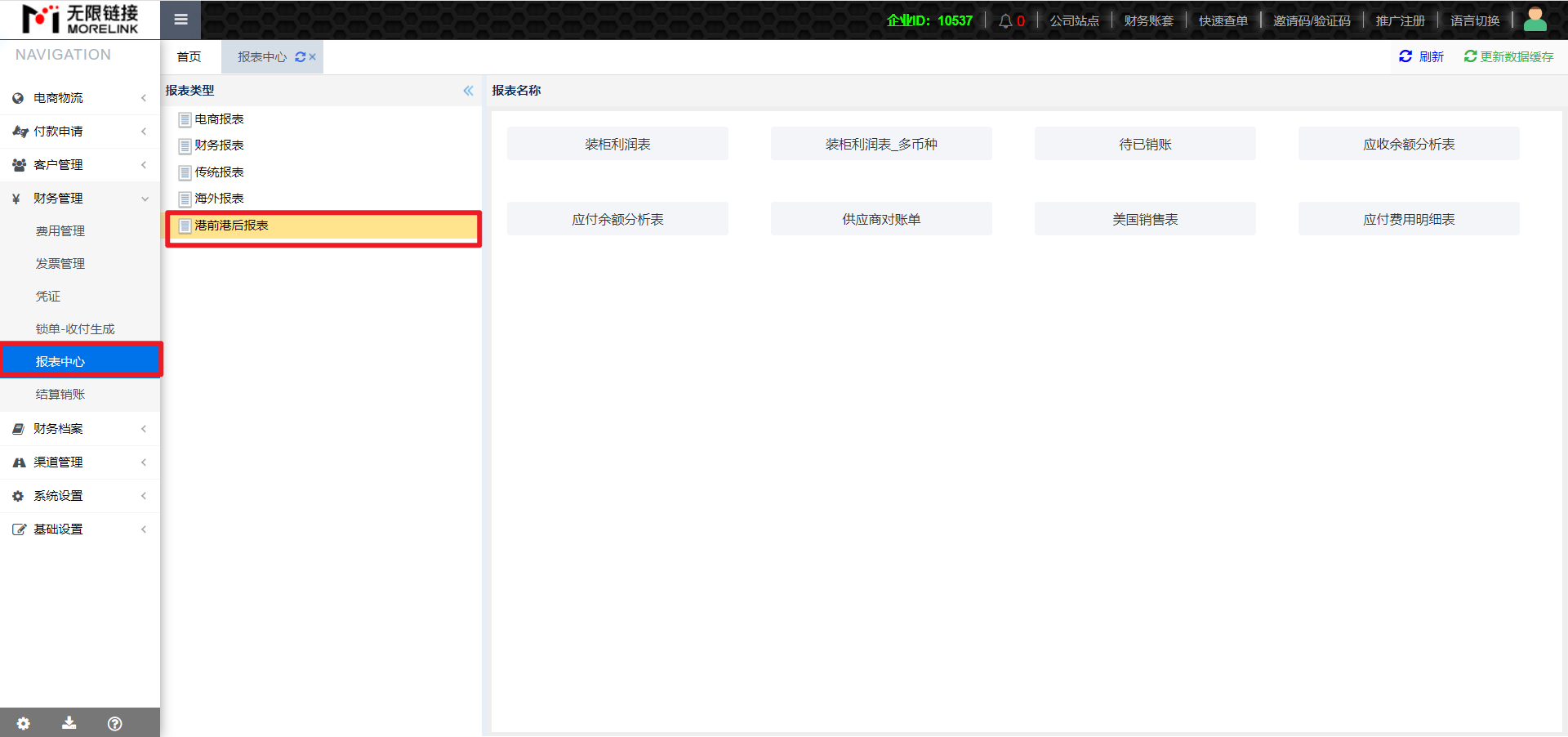Click the 企业ID: 10537 text
This screenshot has height=737, width=1568.
click(929, 20)
